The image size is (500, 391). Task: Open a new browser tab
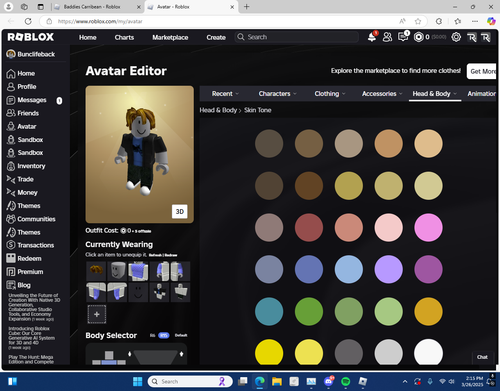tap(246, 7)
